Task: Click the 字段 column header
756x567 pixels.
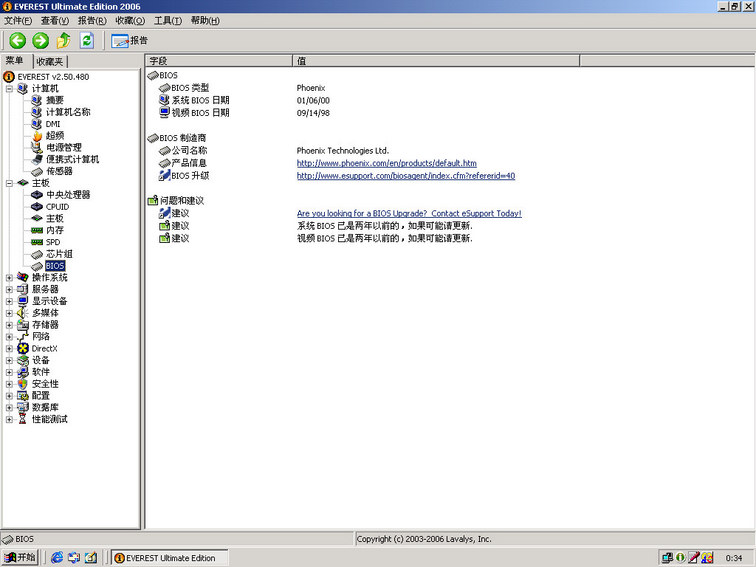Action: pyautogui.click(x=219, y=61)
